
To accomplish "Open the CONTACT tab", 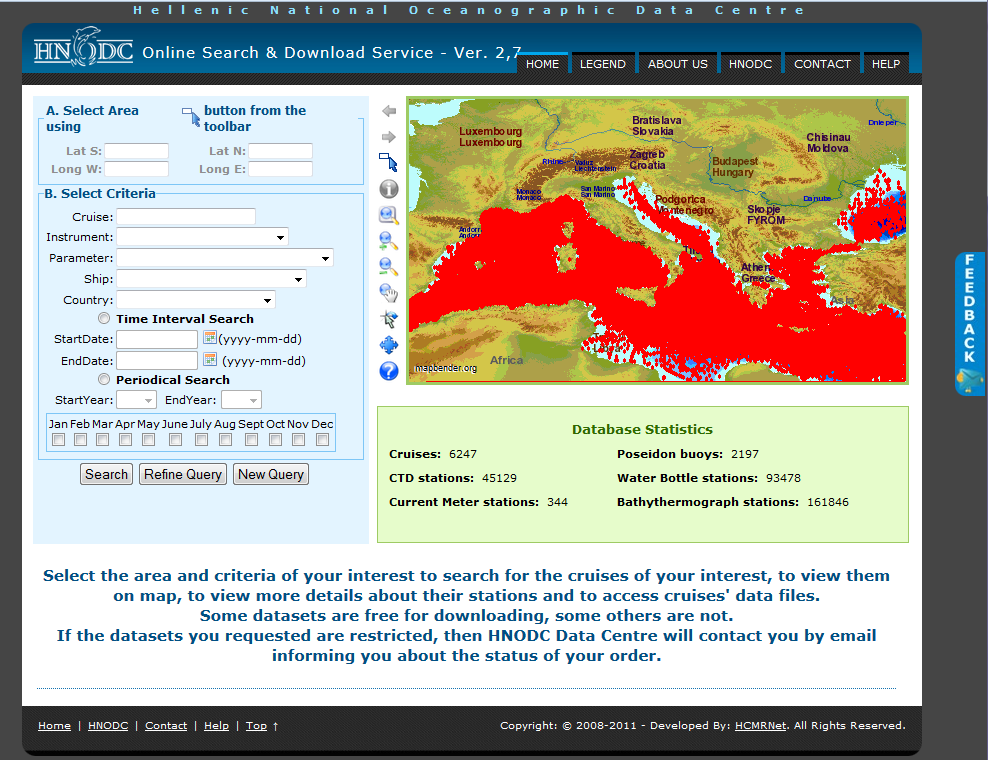I will [822, 64].
